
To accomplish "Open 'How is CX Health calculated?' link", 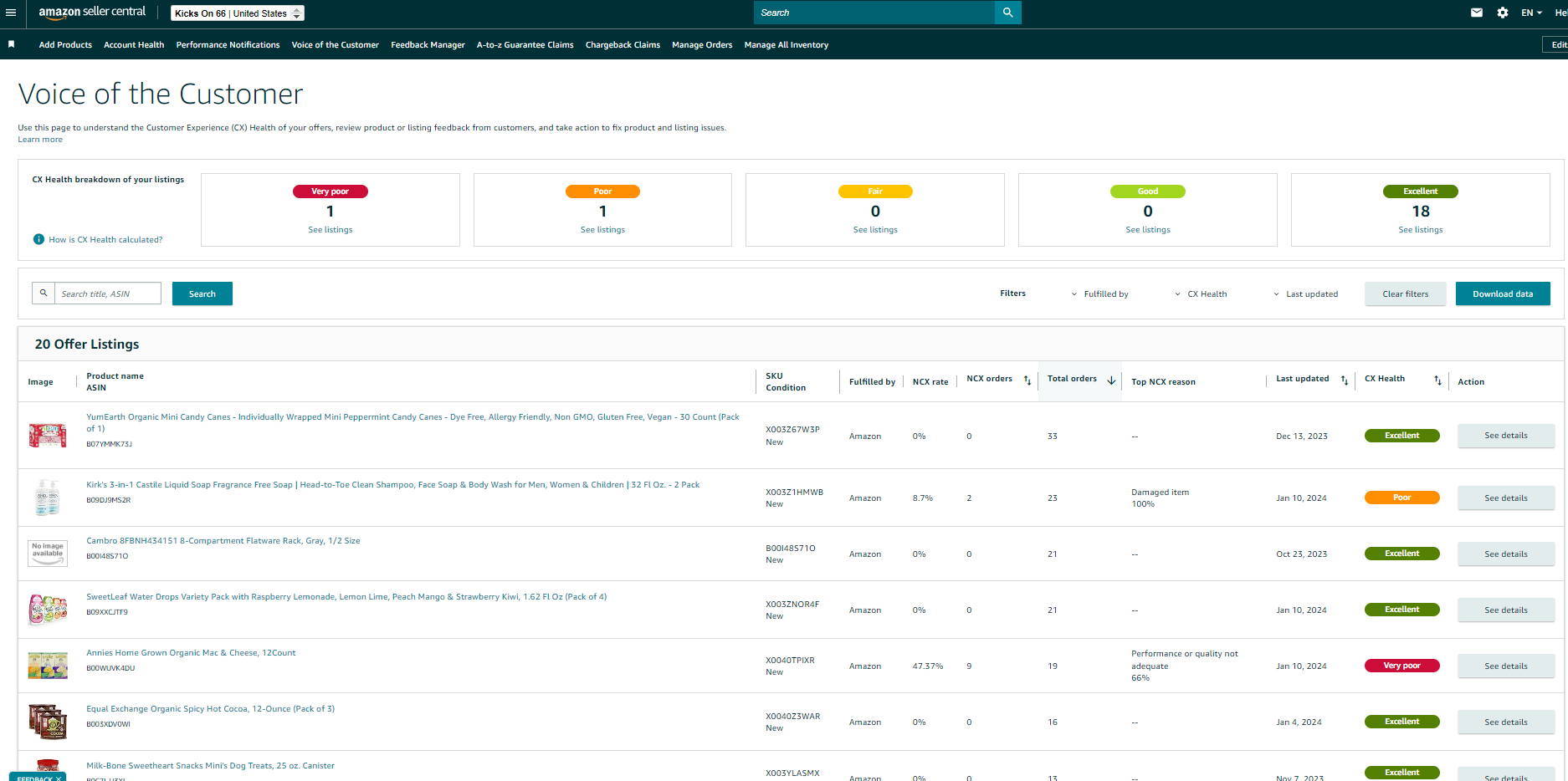I will (x=105, y=240).
